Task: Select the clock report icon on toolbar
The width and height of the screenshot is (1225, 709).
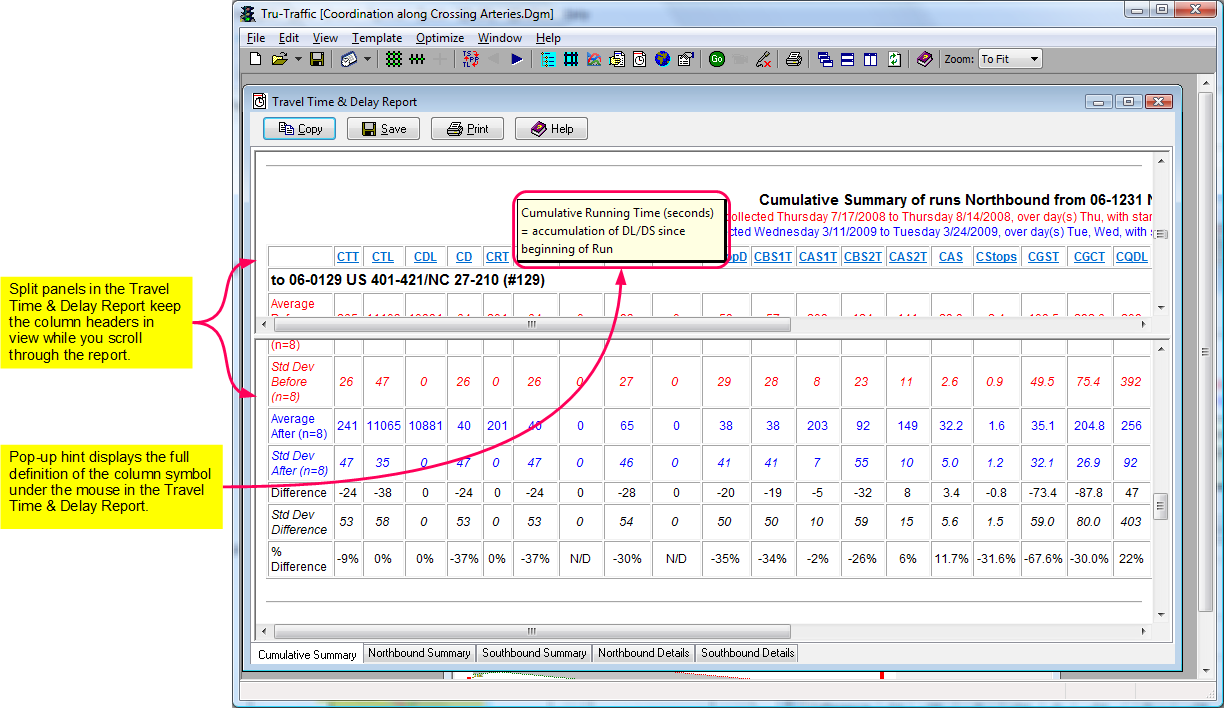Action: click(640, 59)
